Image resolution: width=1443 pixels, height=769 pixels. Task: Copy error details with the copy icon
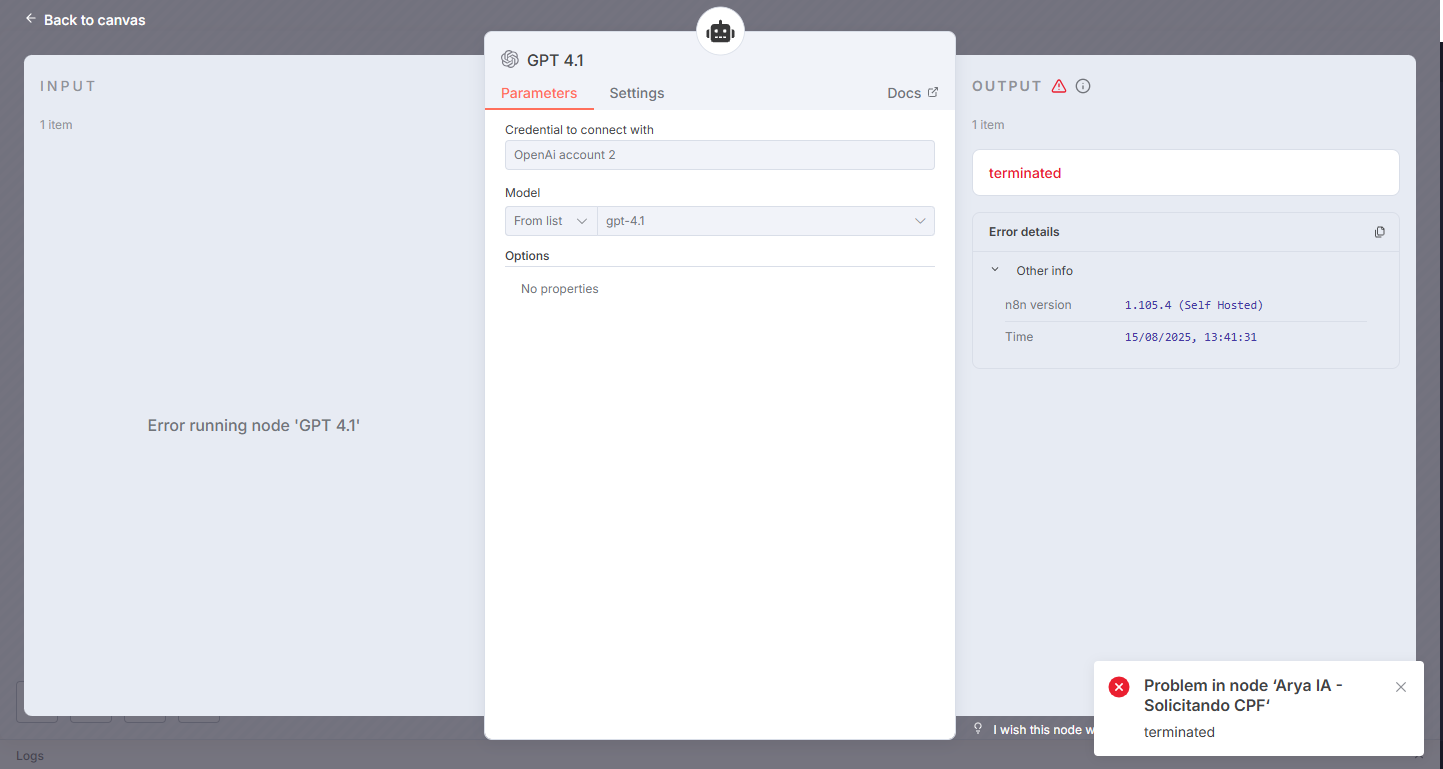(x=1380, y=232)
